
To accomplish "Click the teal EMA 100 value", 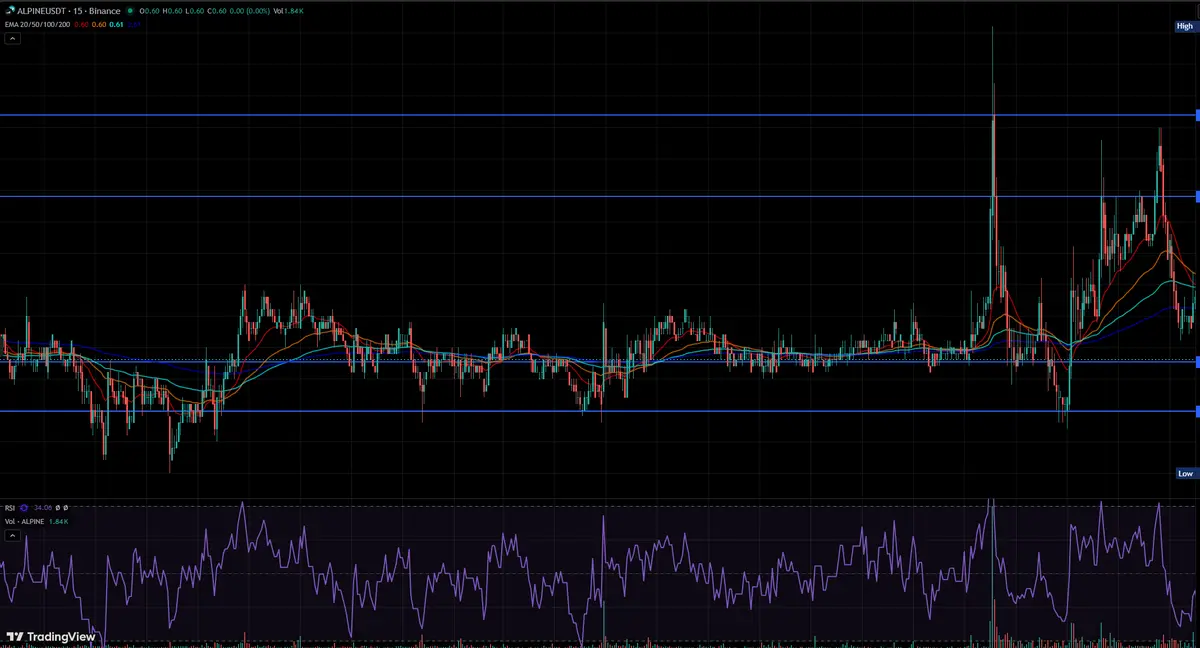I will pos(115,24).
